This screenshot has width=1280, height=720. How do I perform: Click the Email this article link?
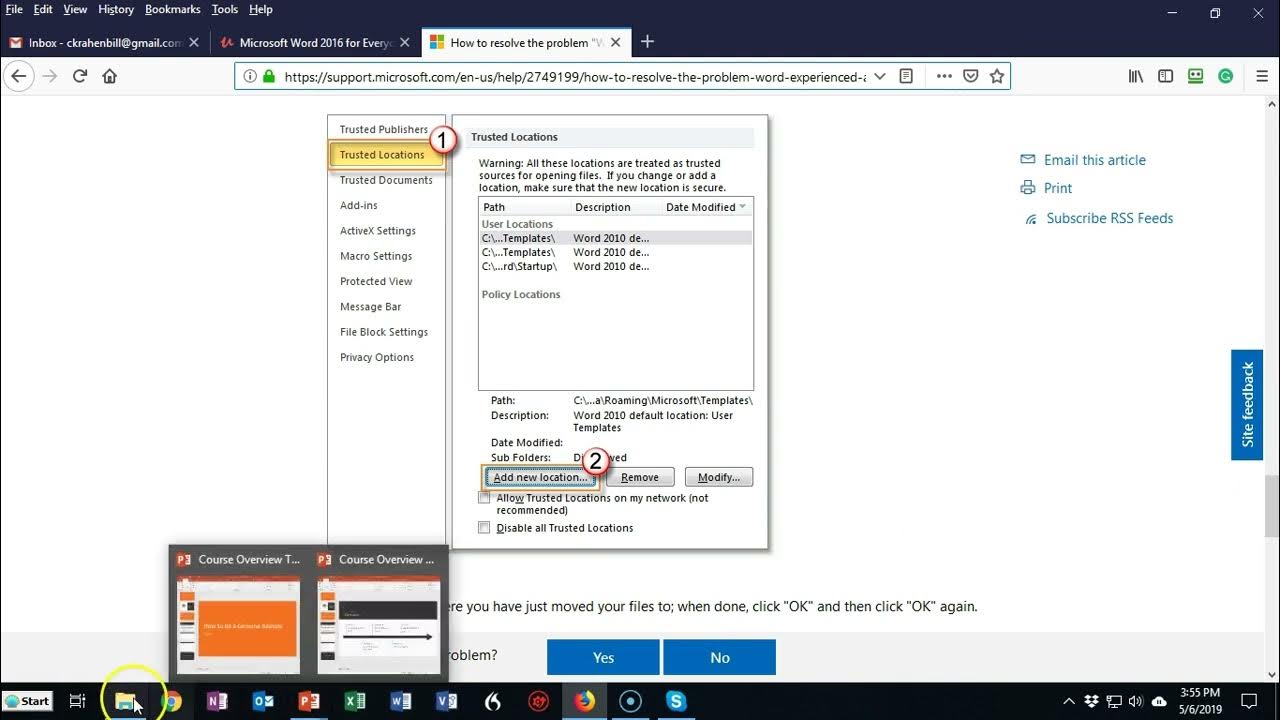coord(1094,160)
